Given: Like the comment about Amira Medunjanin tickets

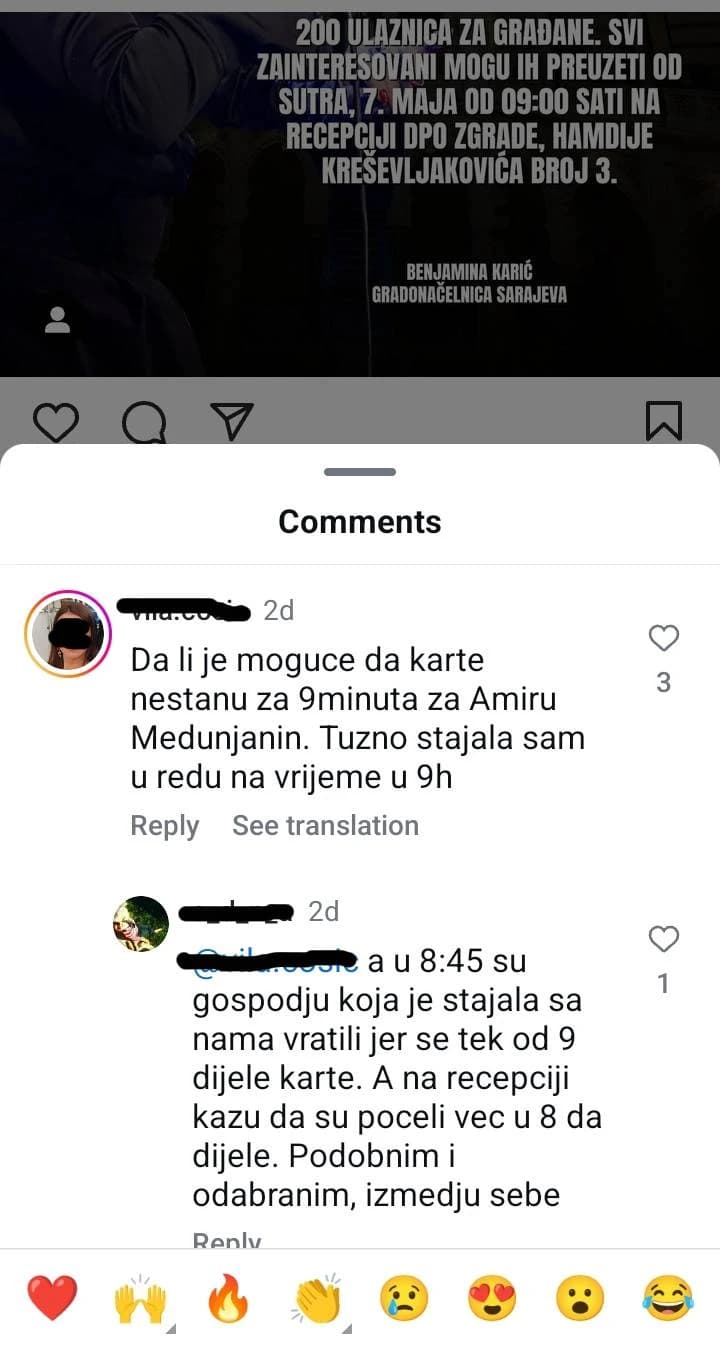Looking at the screenshot, I should pyautogui.click(x=664, y=638).
